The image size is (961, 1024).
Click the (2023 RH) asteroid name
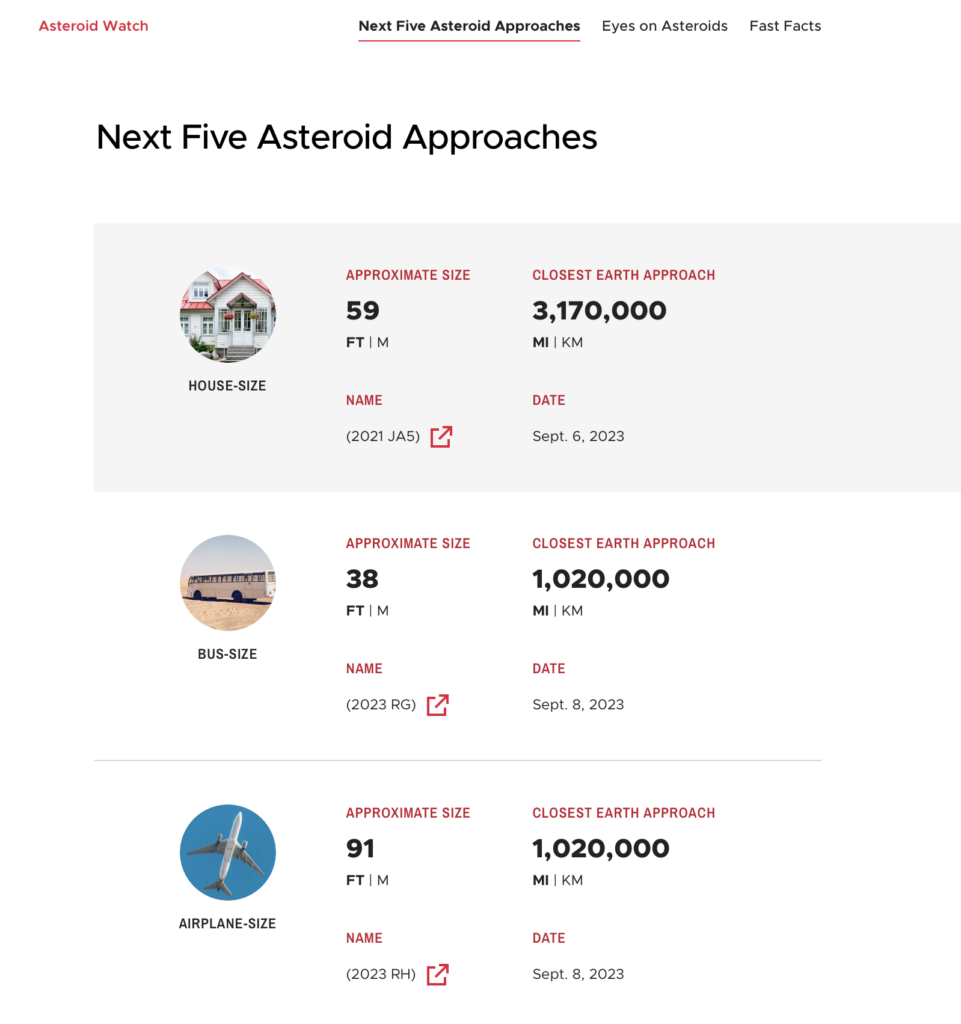tap(381, 975)
